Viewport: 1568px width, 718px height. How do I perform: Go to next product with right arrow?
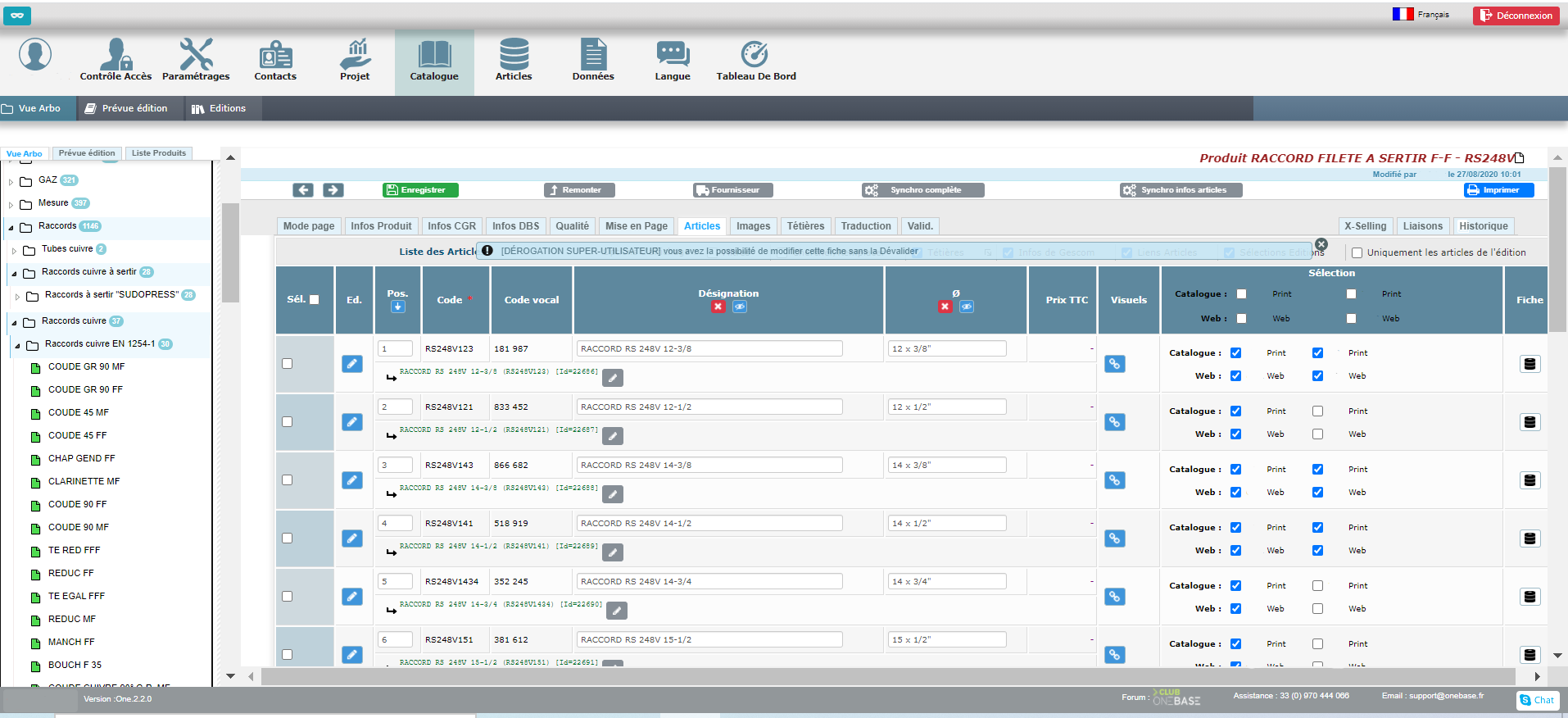(333, 190)
